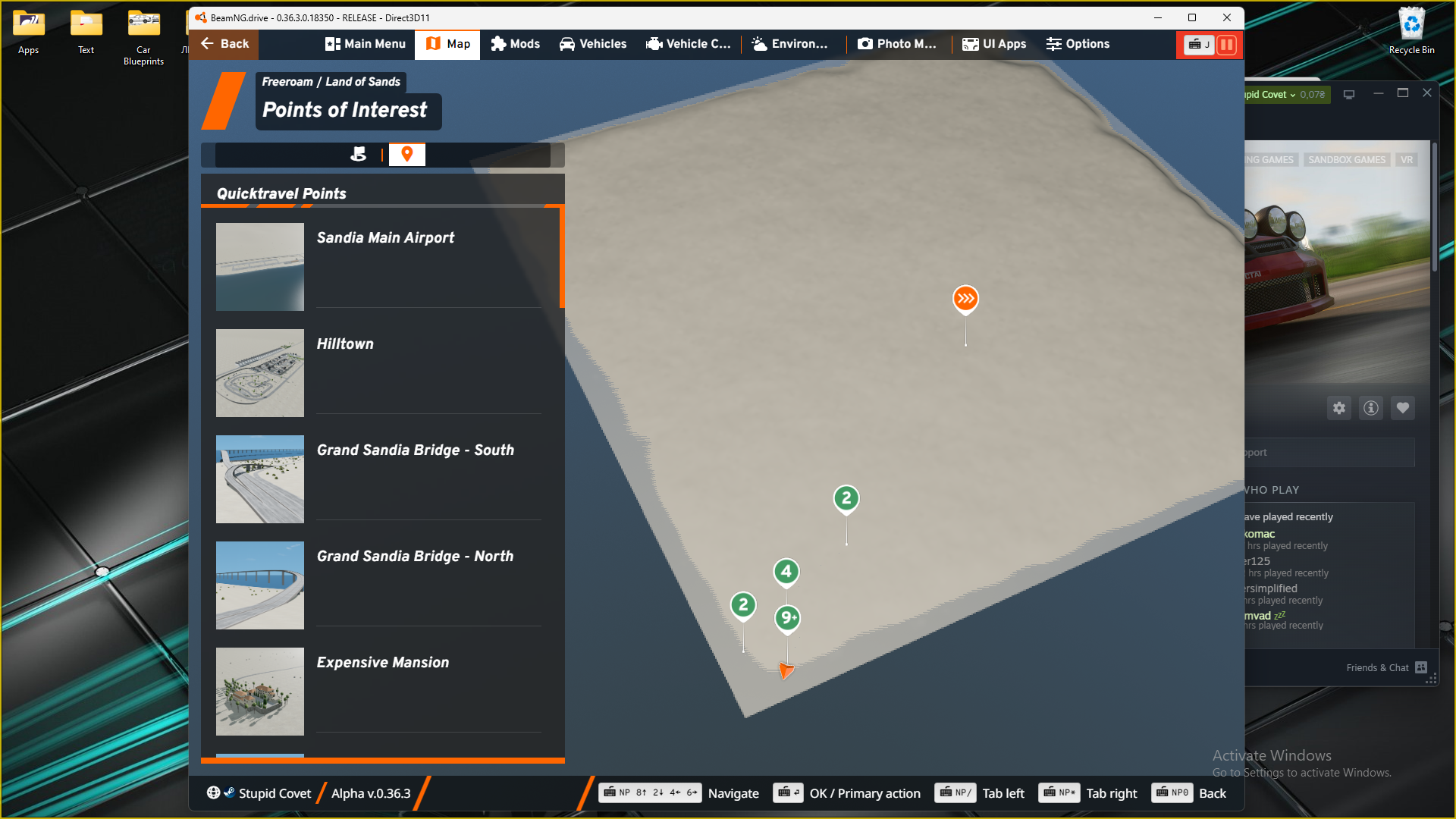
Task: Click the Hilltown thumbnail image
Action: point(260,372)
